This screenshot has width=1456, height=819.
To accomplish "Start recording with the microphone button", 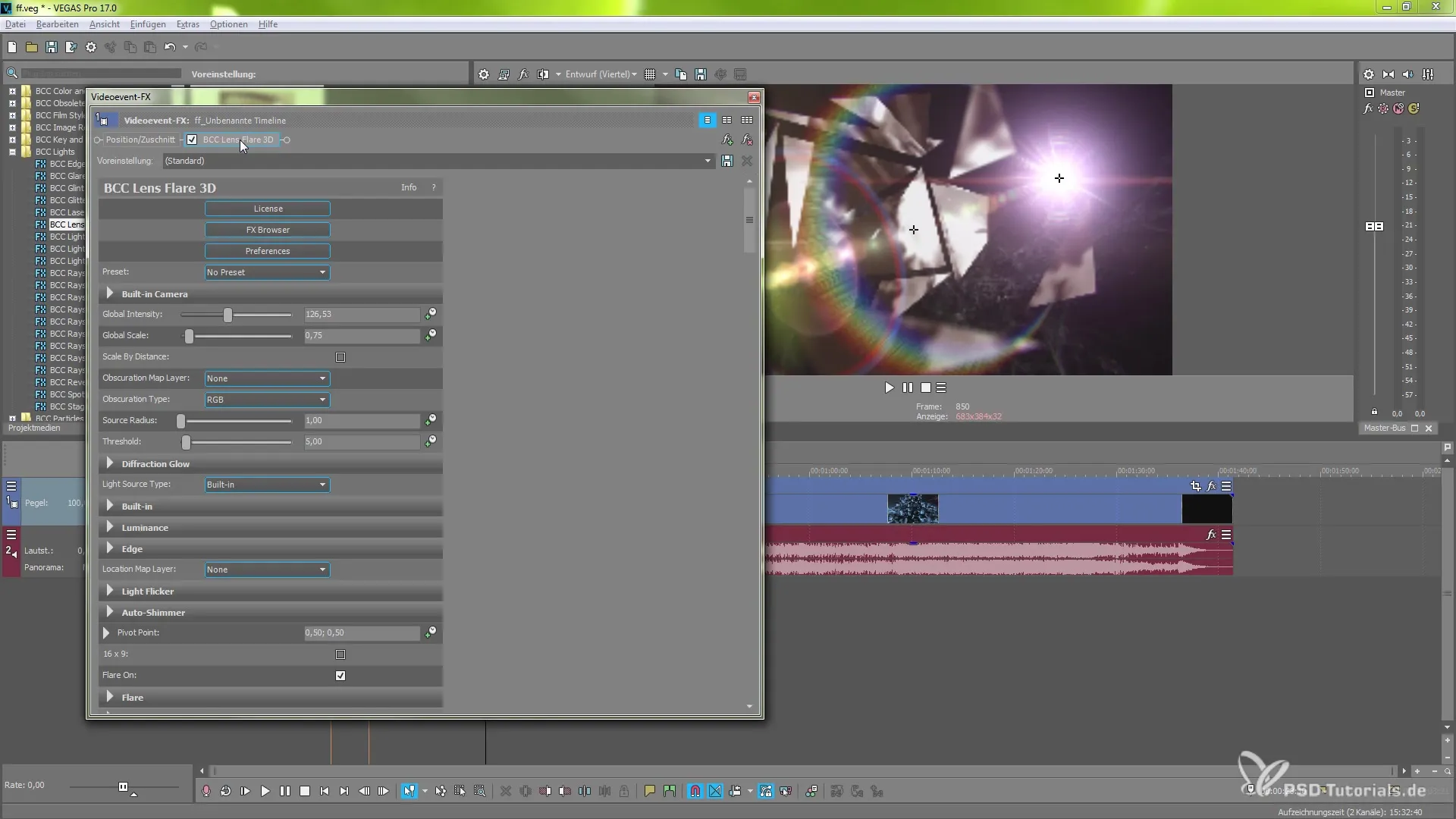I will (x=206, y=791).
